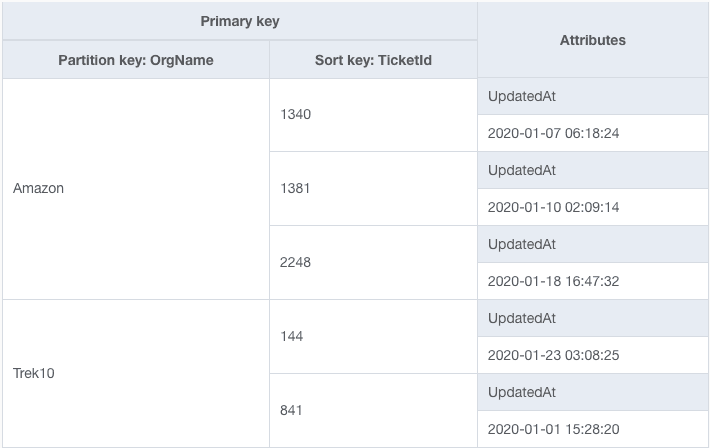Image resolution: width=710 pixels, height=448 pixels.
Task: Select the Sort key: TicketId header
Action: tap(373, 60)
